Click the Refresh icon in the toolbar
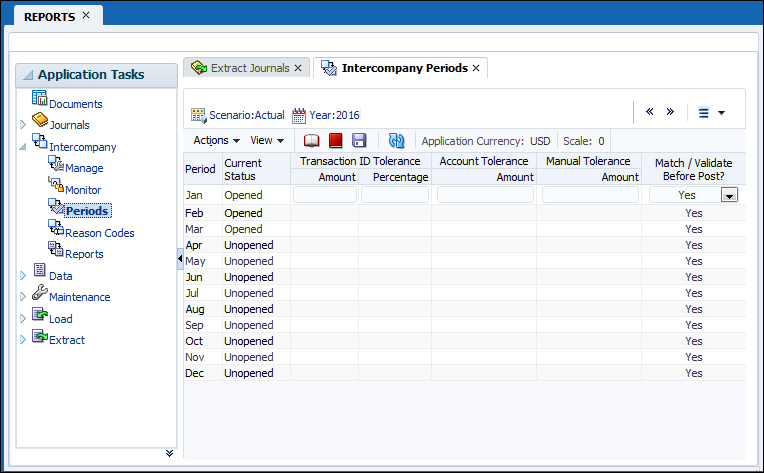This screenshot has width=764, height=473. (396, 141)
